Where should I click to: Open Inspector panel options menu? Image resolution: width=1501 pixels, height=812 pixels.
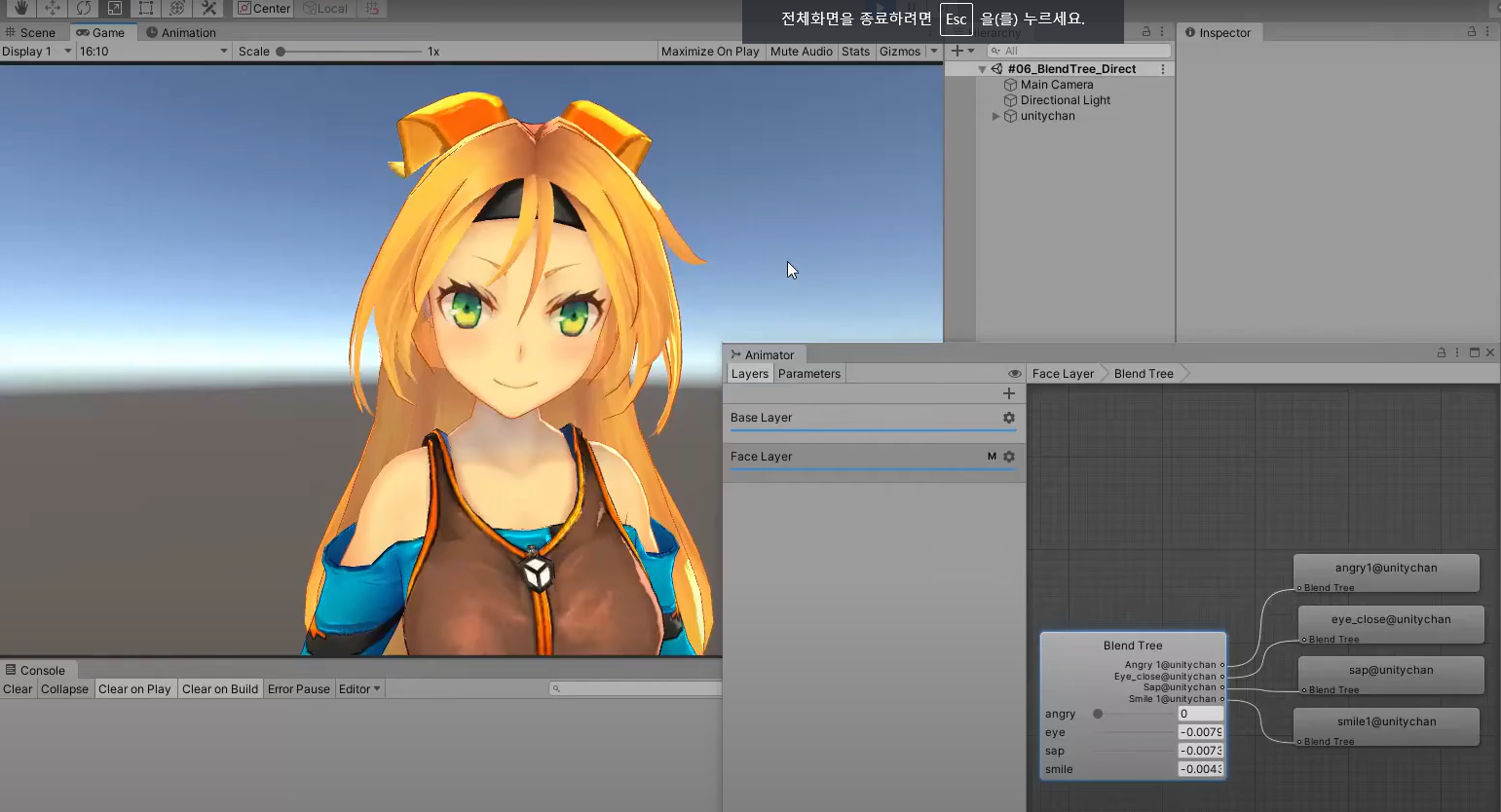pyautogui.click(x=1487, y=32)
